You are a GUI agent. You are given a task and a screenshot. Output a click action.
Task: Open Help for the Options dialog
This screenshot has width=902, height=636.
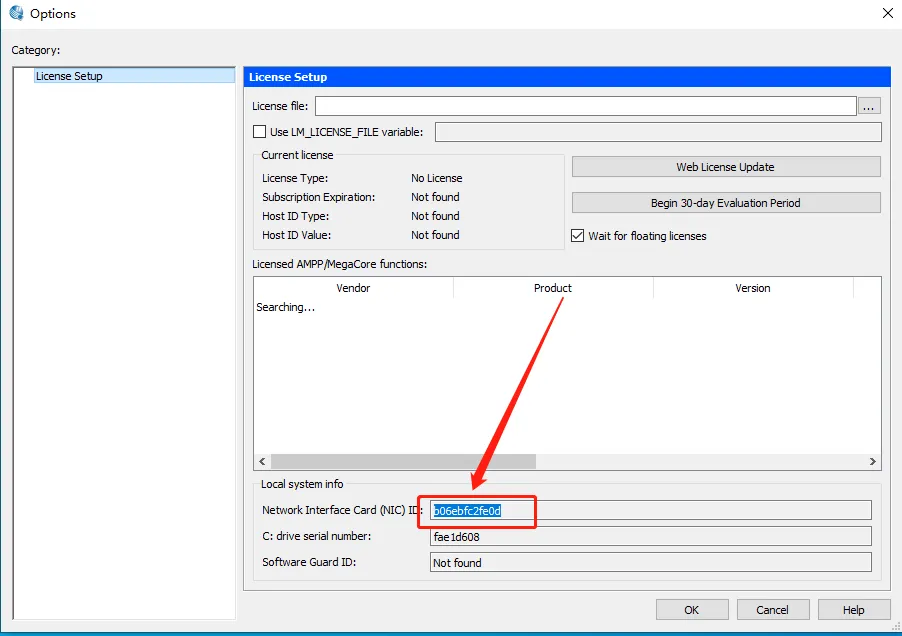(x=854, y=610)
